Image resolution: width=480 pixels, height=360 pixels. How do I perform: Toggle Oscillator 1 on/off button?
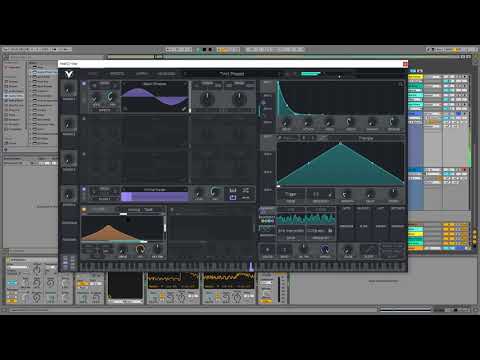[x=84, y=84]
